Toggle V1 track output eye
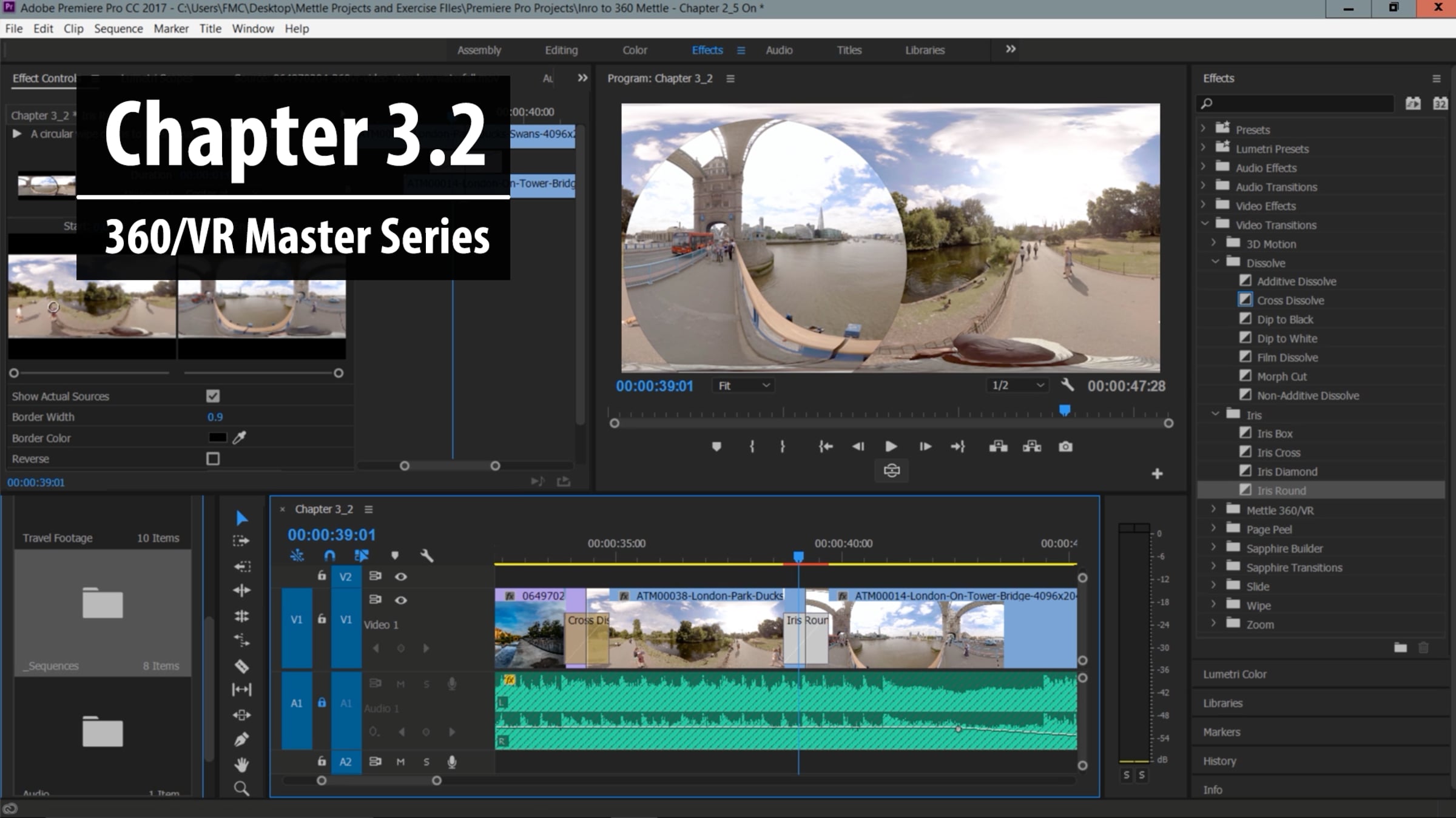The image size is (1456, 818). point(401,600)
